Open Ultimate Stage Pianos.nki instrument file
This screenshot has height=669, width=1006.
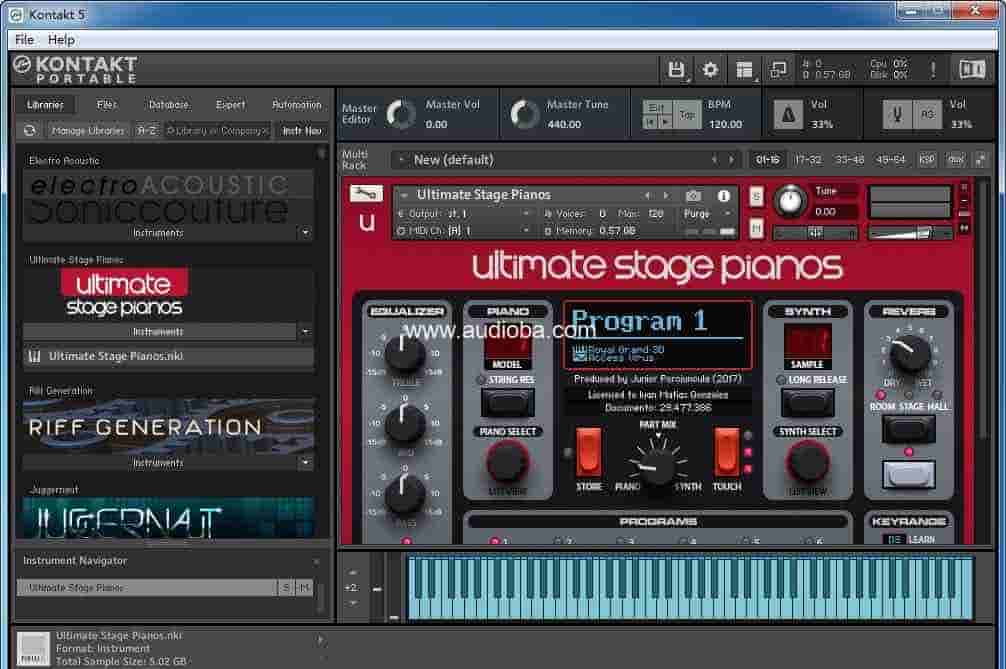pos(169,356)
